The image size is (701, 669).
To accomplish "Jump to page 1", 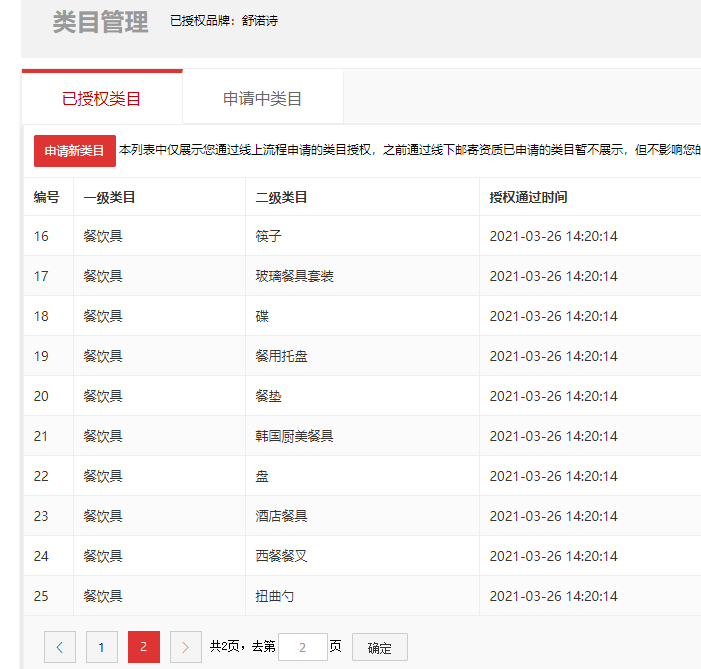I will 101,647.
